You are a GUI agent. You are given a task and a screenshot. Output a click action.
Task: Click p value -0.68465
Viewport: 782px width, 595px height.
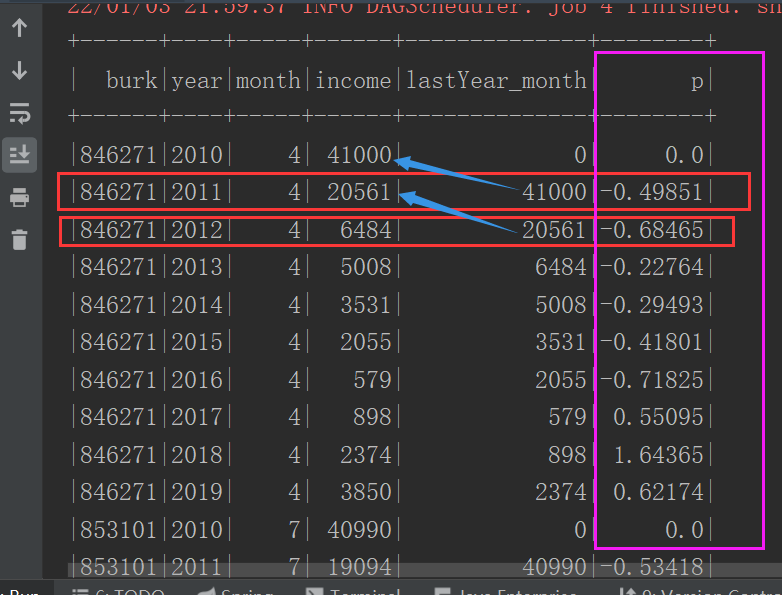[x=651, y=230]
